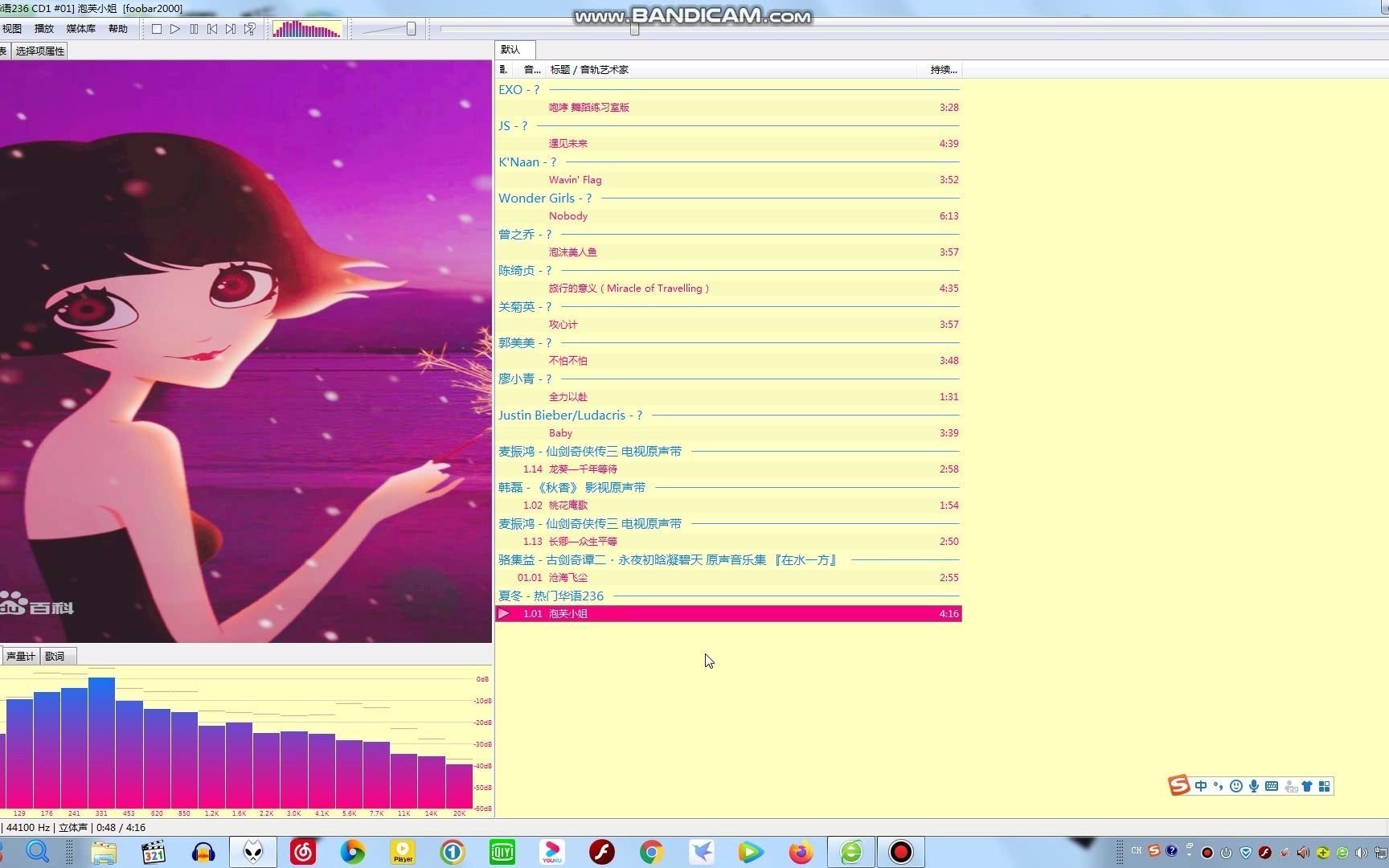Select the track 1.14 龙葵—千年等待

[728, 469]
